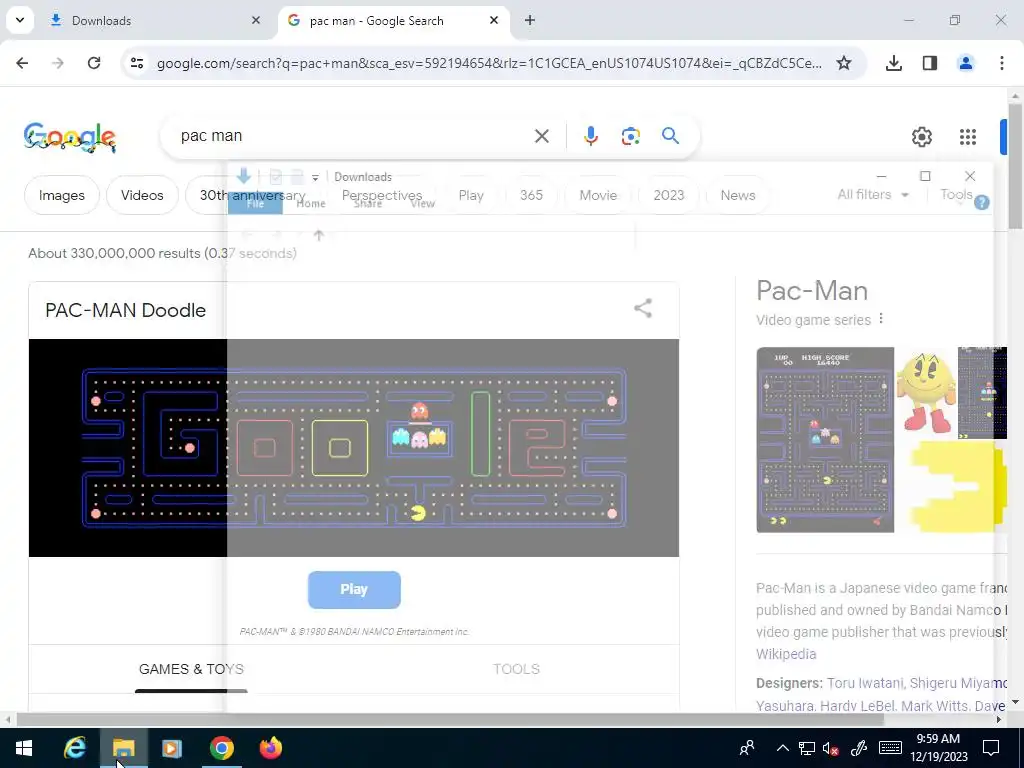Viewport: 1024px width, 768px height.
Task: Open help in the Downloads Explorer window
Action: coord(982,202)
